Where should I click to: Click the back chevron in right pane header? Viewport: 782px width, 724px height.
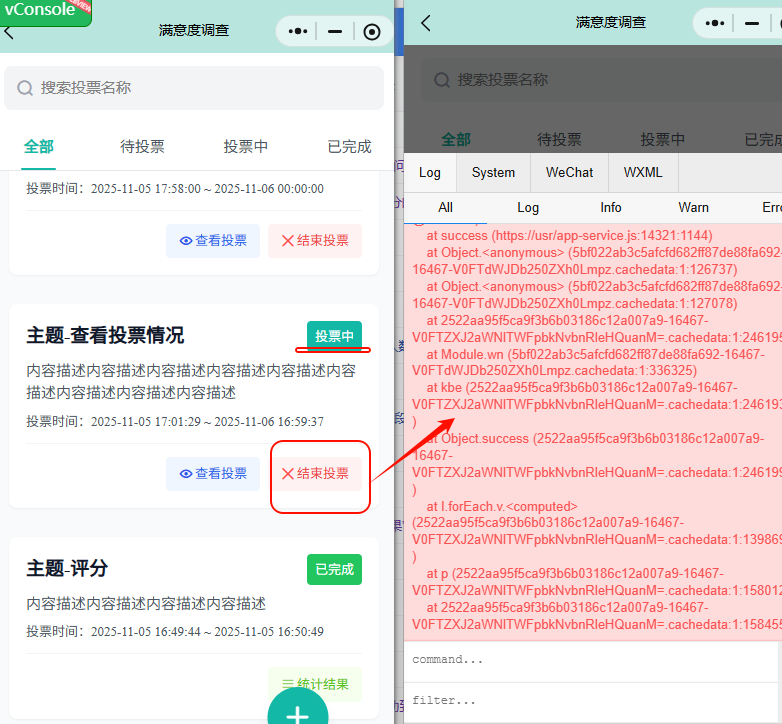tap(426, 23)
